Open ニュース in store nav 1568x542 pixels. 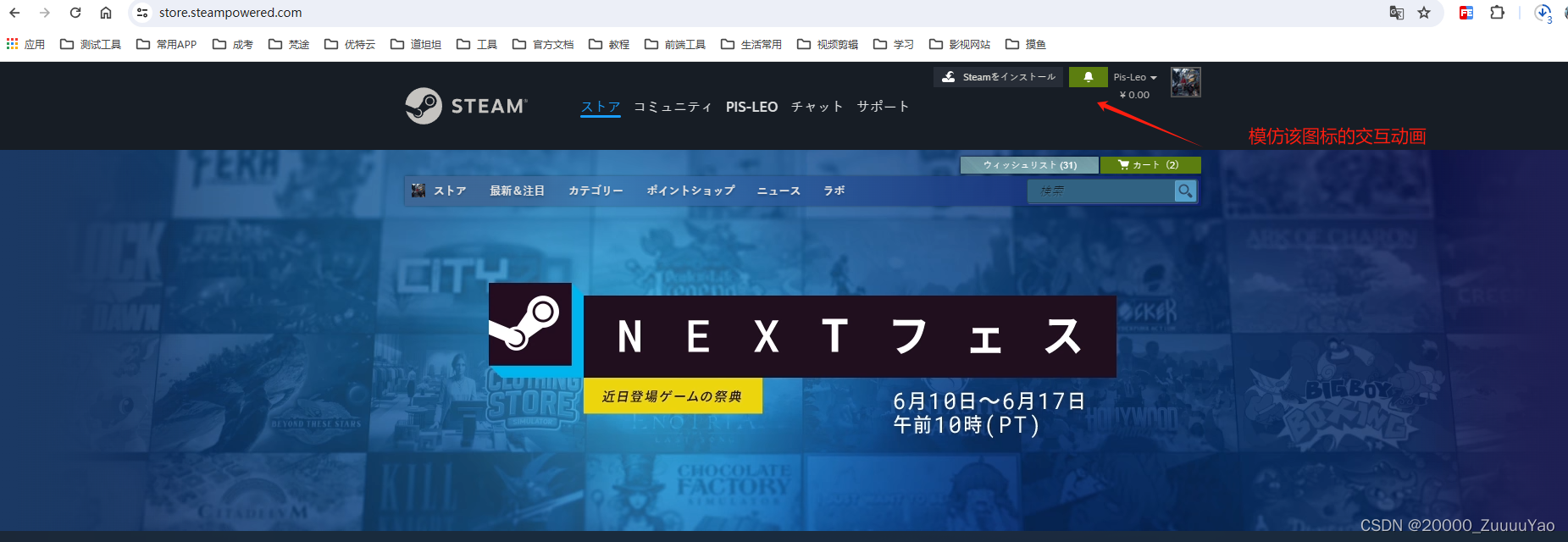(778, 191)
